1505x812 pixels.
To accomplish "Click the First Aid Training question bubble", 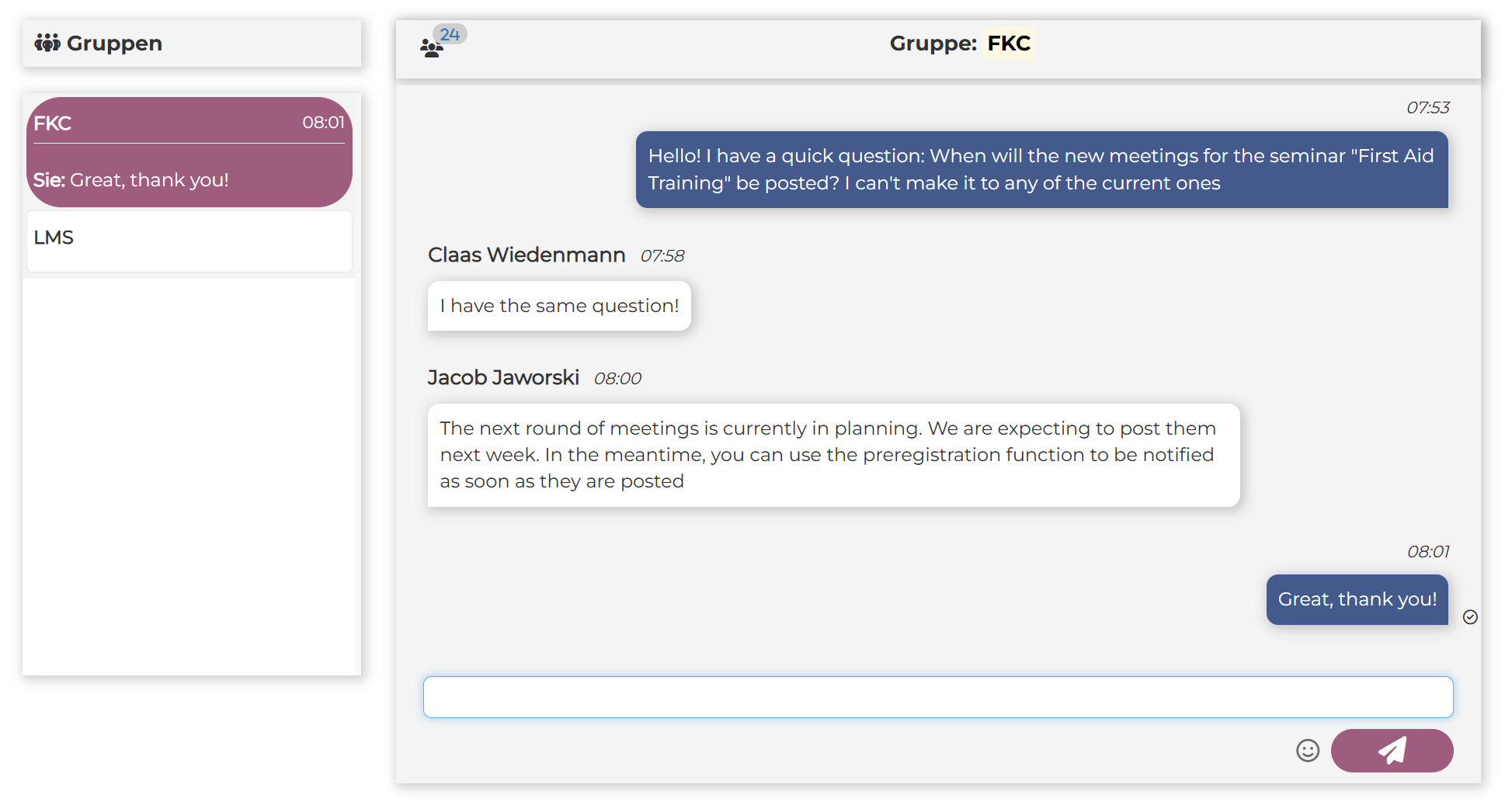I will point(1041,169).
